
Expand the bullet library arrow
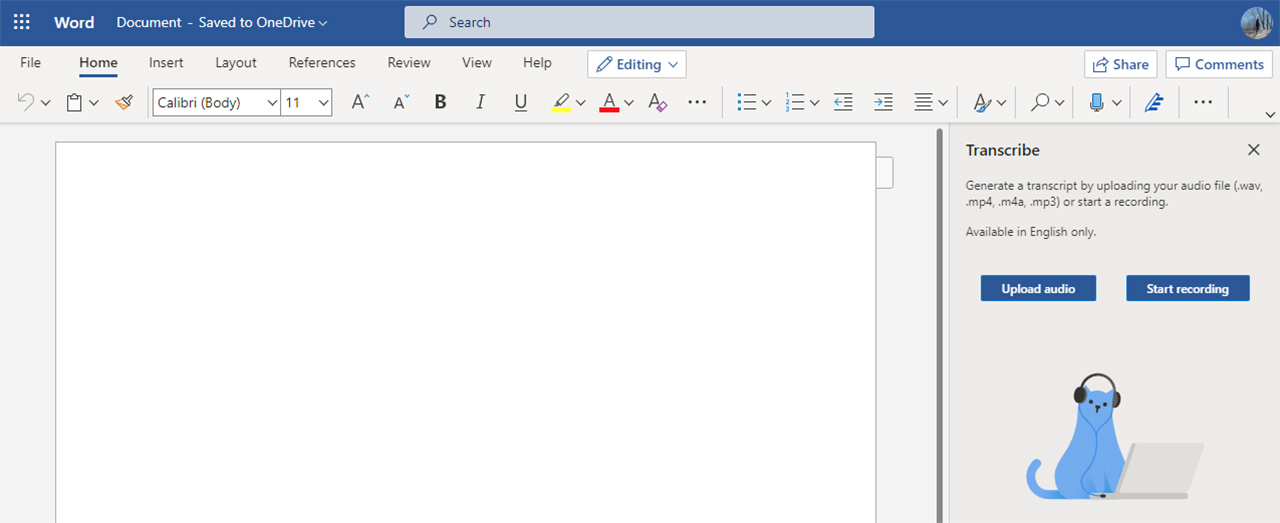[767, 103]
